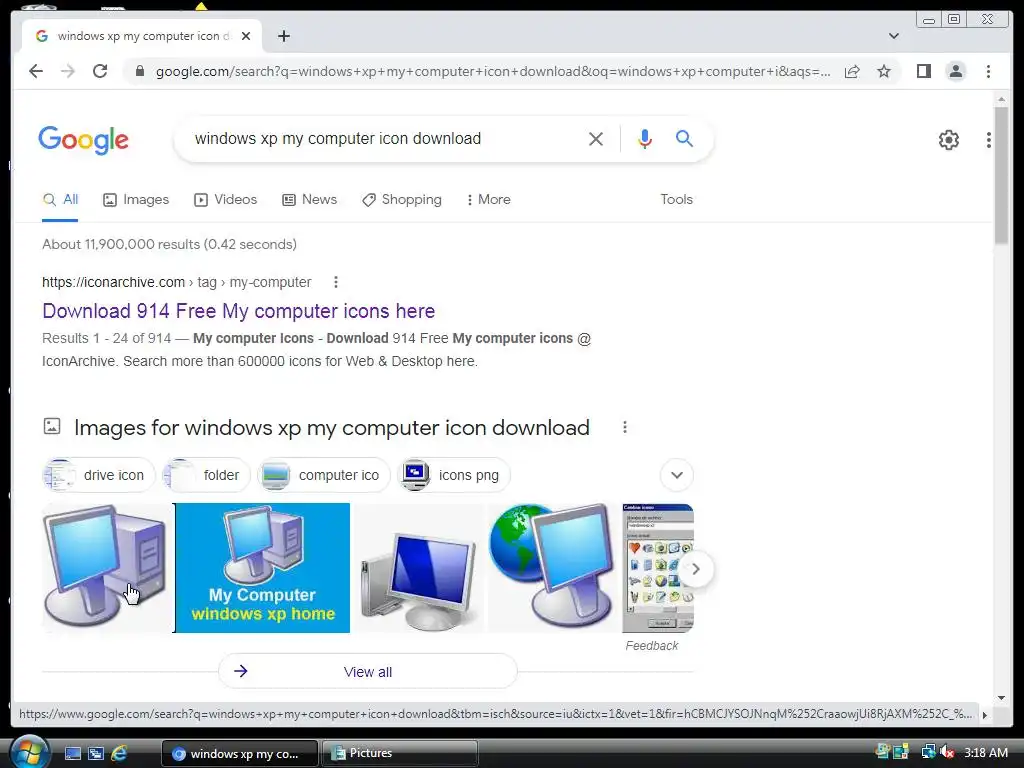Click View all images button
Image resolution: width=1024 pixels, height=768 pixels.
click(368, 671)
